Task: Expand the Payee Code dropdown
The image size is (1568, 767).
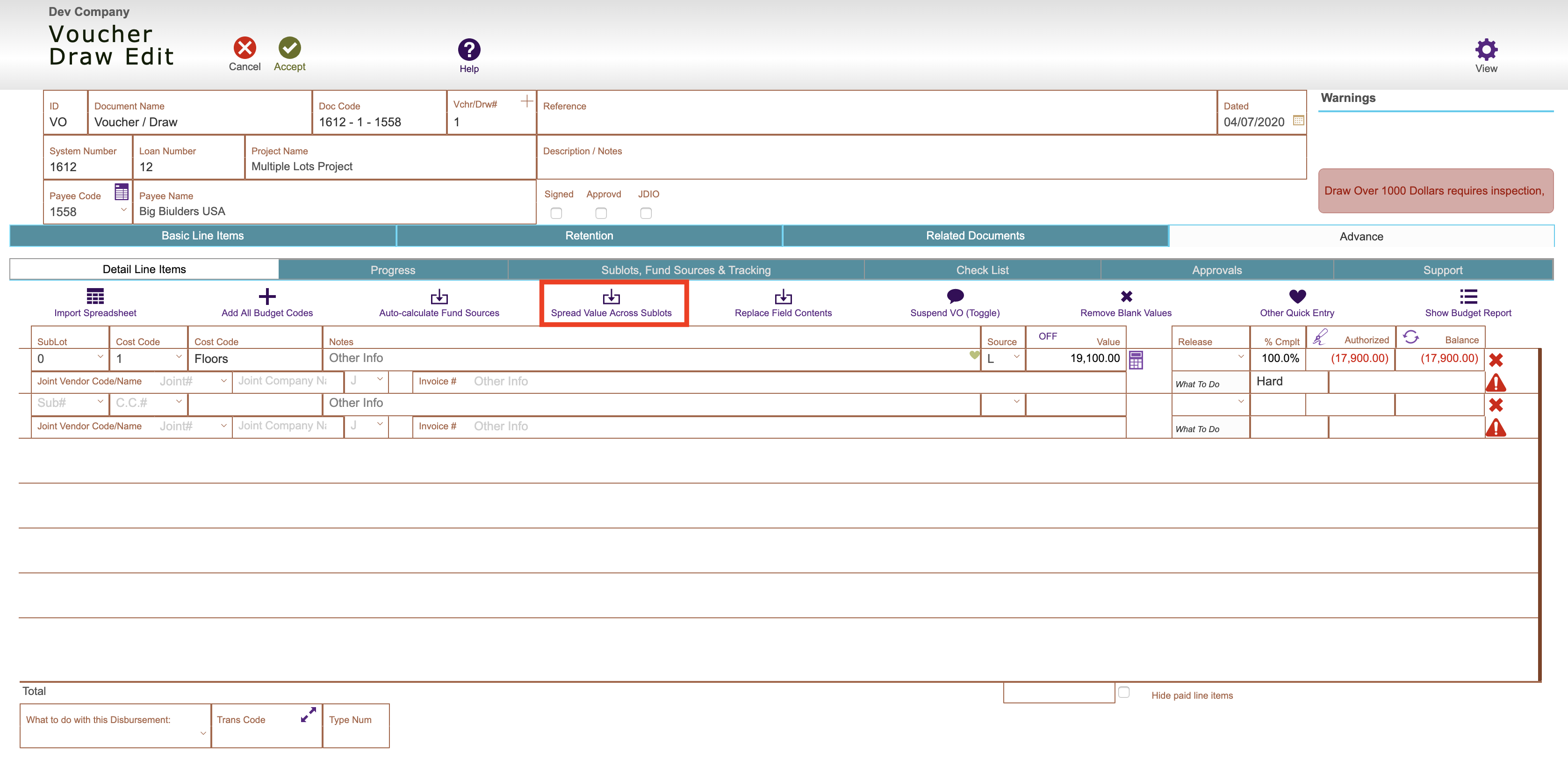Action: point(123,210)
